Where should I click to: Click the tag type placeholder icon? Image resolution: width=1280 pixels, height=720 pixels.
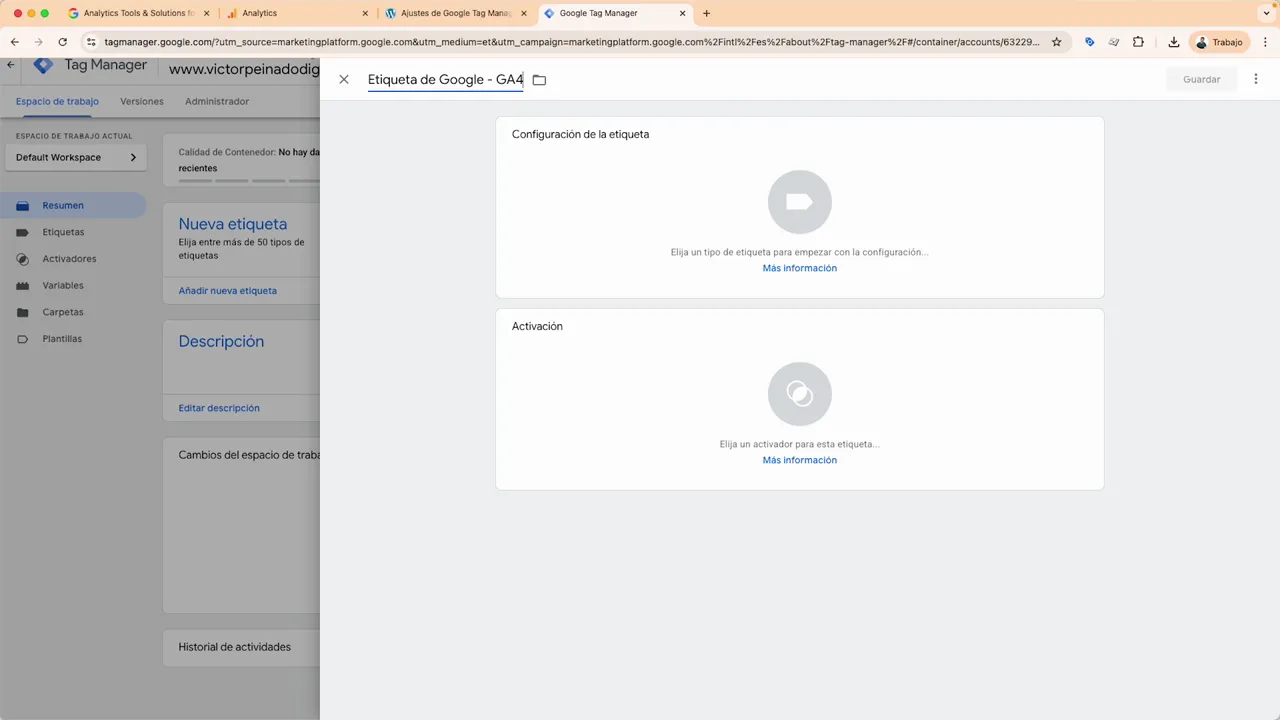(799, 201)
